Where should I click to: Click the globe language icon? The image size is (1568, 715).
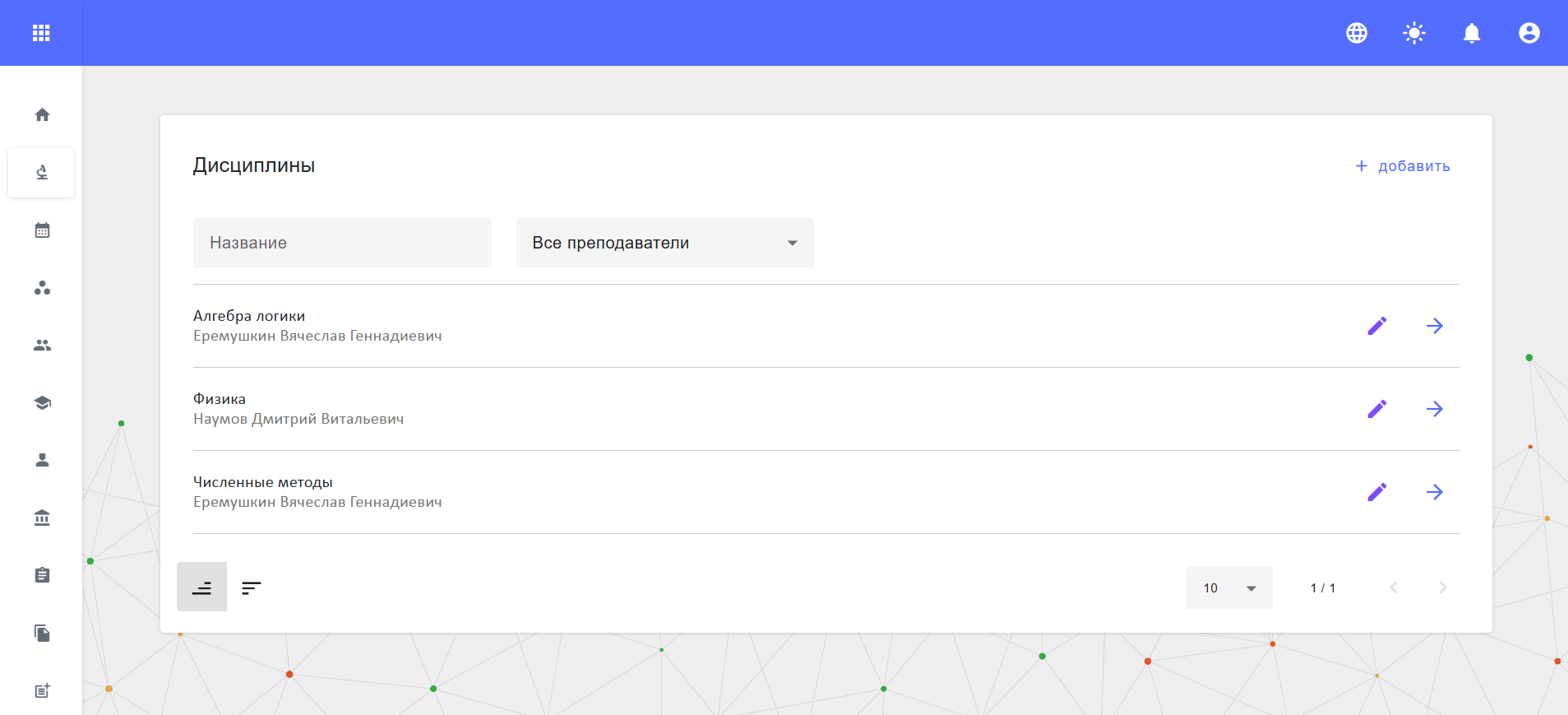(1357, 33)
